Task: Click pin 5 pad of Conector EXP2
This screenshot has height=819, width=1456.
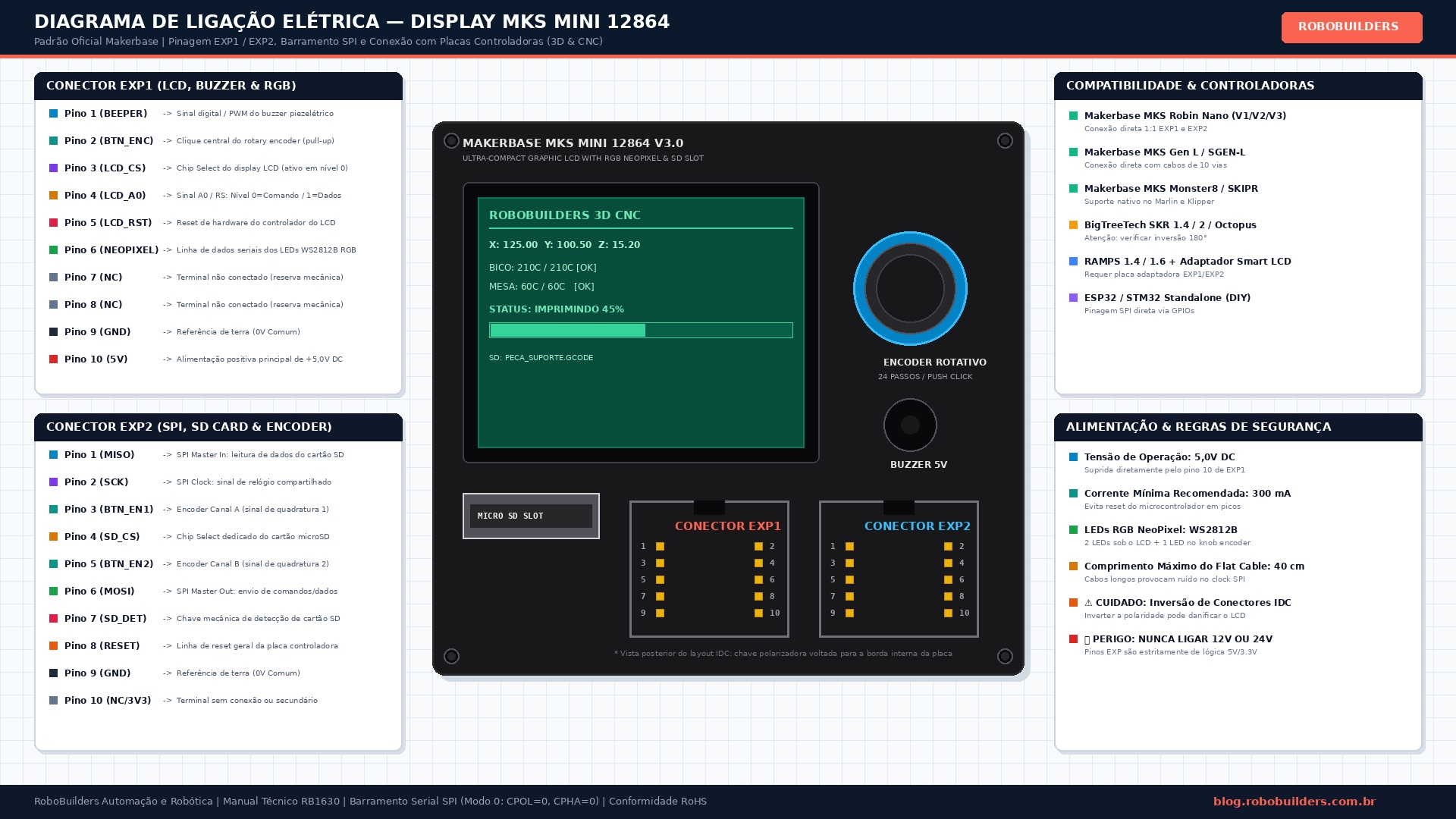Action: pyautogui.click(x=849, y=579)
